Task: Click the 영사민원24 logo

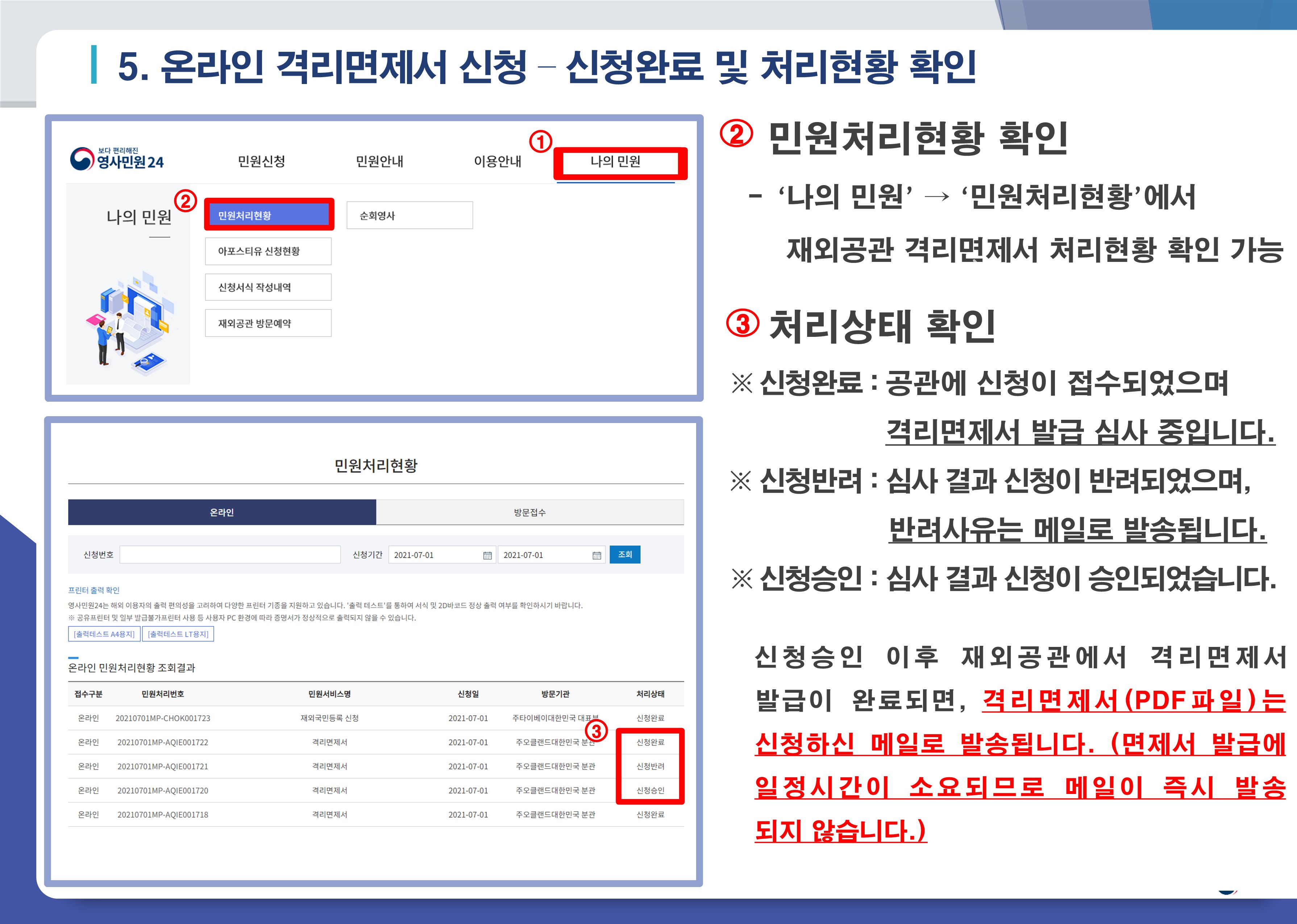Action: (x=117, y=159)
